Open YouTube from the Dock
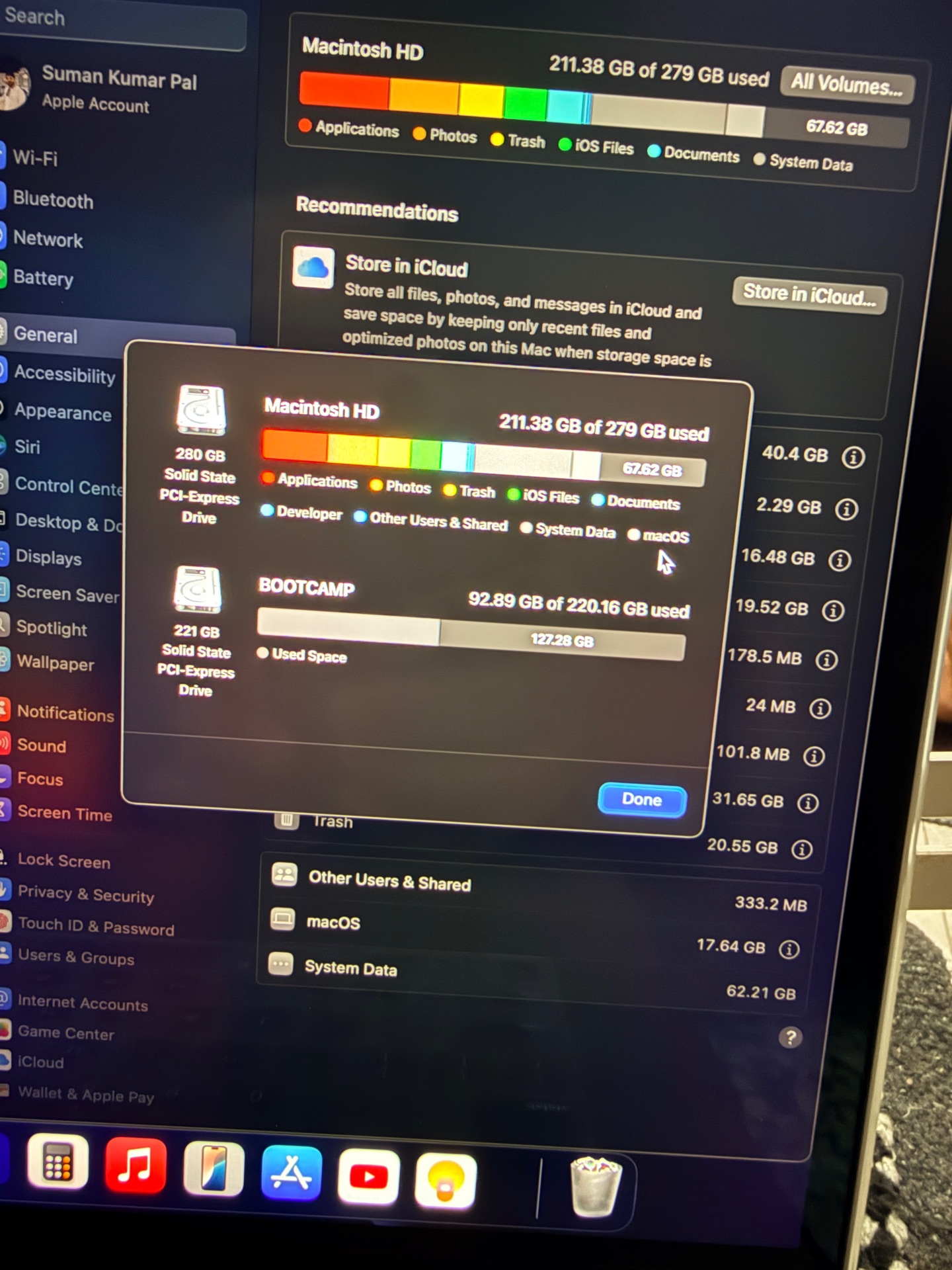This screenshot has width=952, height=1270. pos(368,1177)
